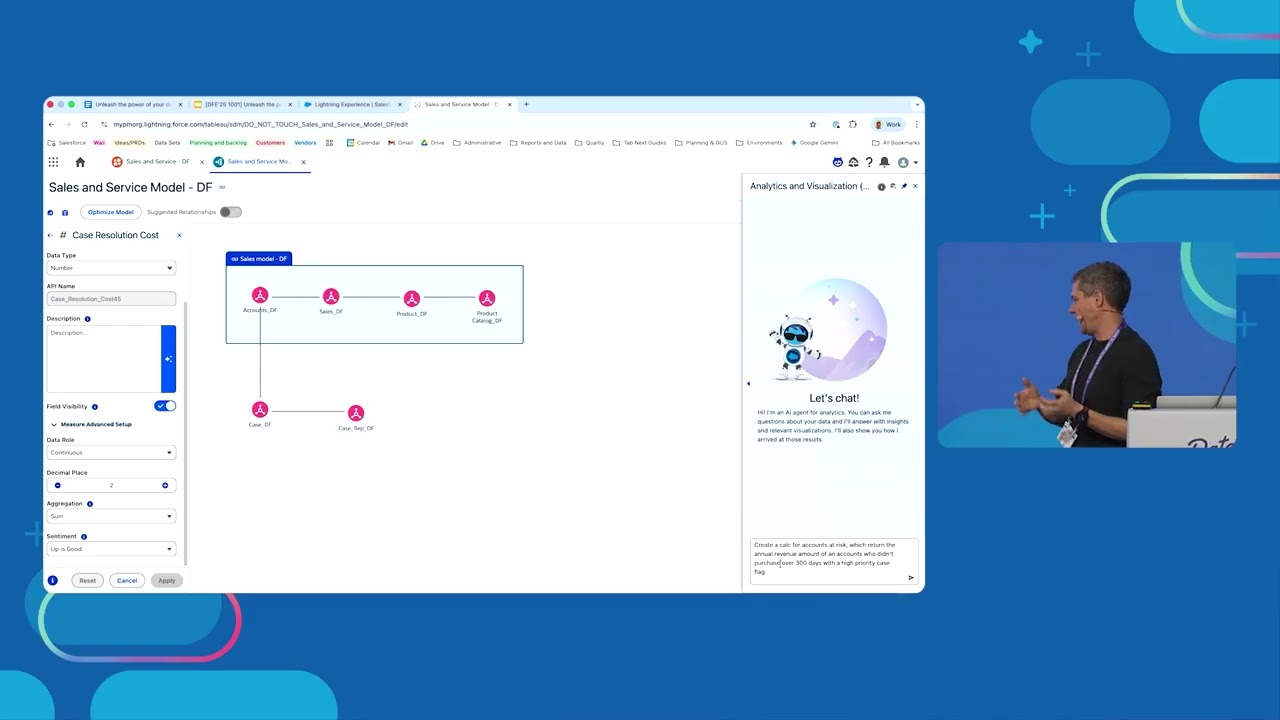Open the Chrome extensions puzzle icon
The image size is (1280, 720).
853,124
